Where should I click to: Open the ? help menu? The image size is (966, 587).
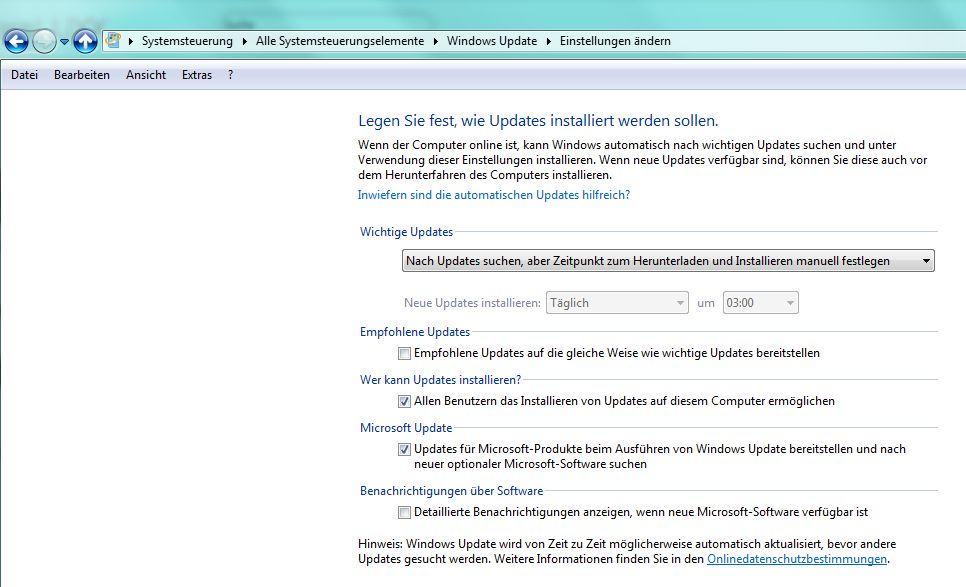point(230,75)
